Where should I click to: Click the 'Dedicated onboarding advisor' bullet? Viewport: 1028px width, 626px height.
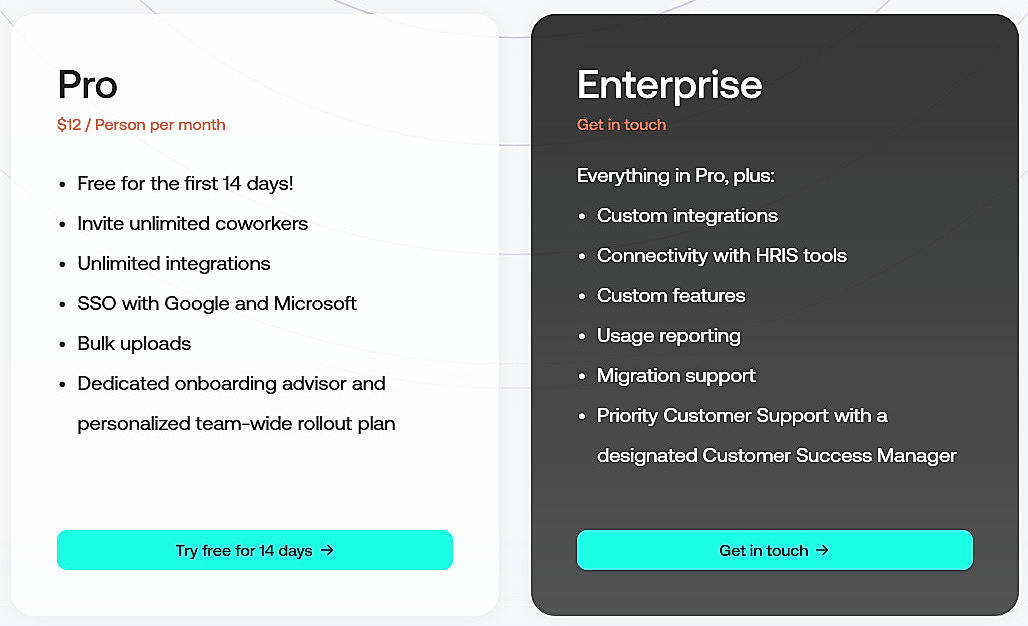[231, 383]
